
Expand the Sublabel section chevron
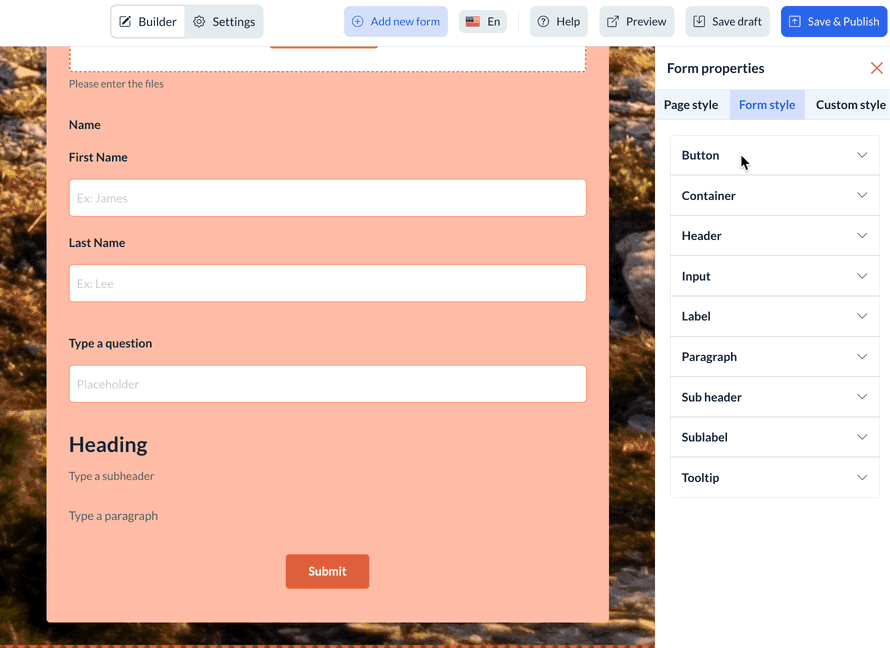862,437
